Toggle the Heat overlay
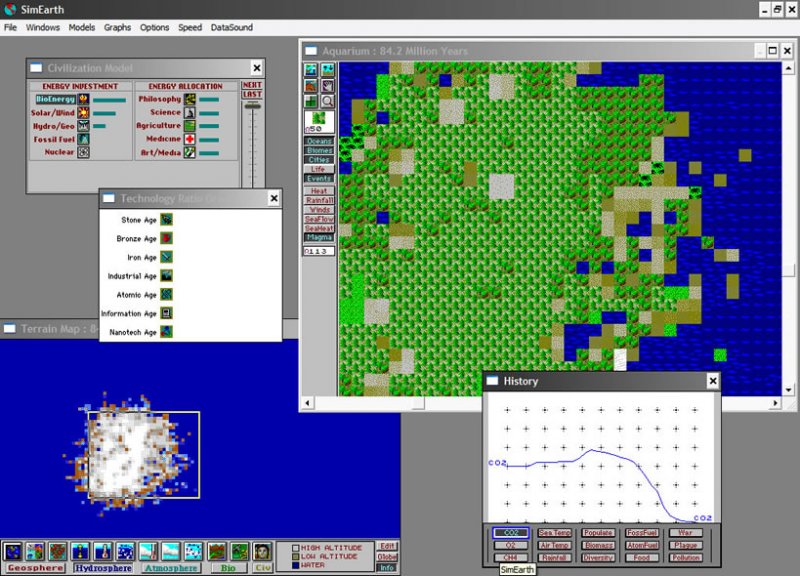The width and height of the screenshot is (800, 576). click(319, 191)
